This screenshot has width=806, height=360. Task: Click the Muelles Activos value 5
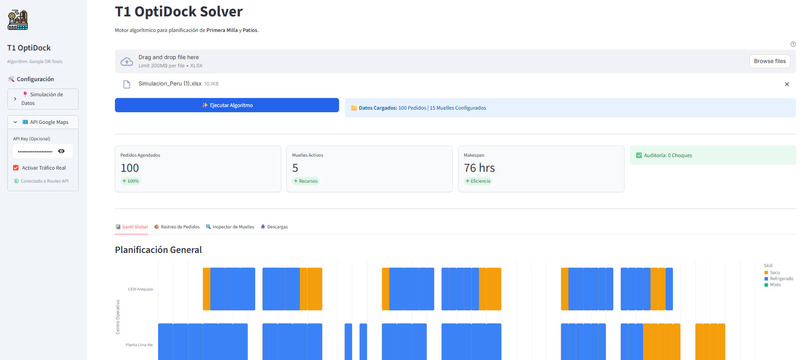(295, 168)
